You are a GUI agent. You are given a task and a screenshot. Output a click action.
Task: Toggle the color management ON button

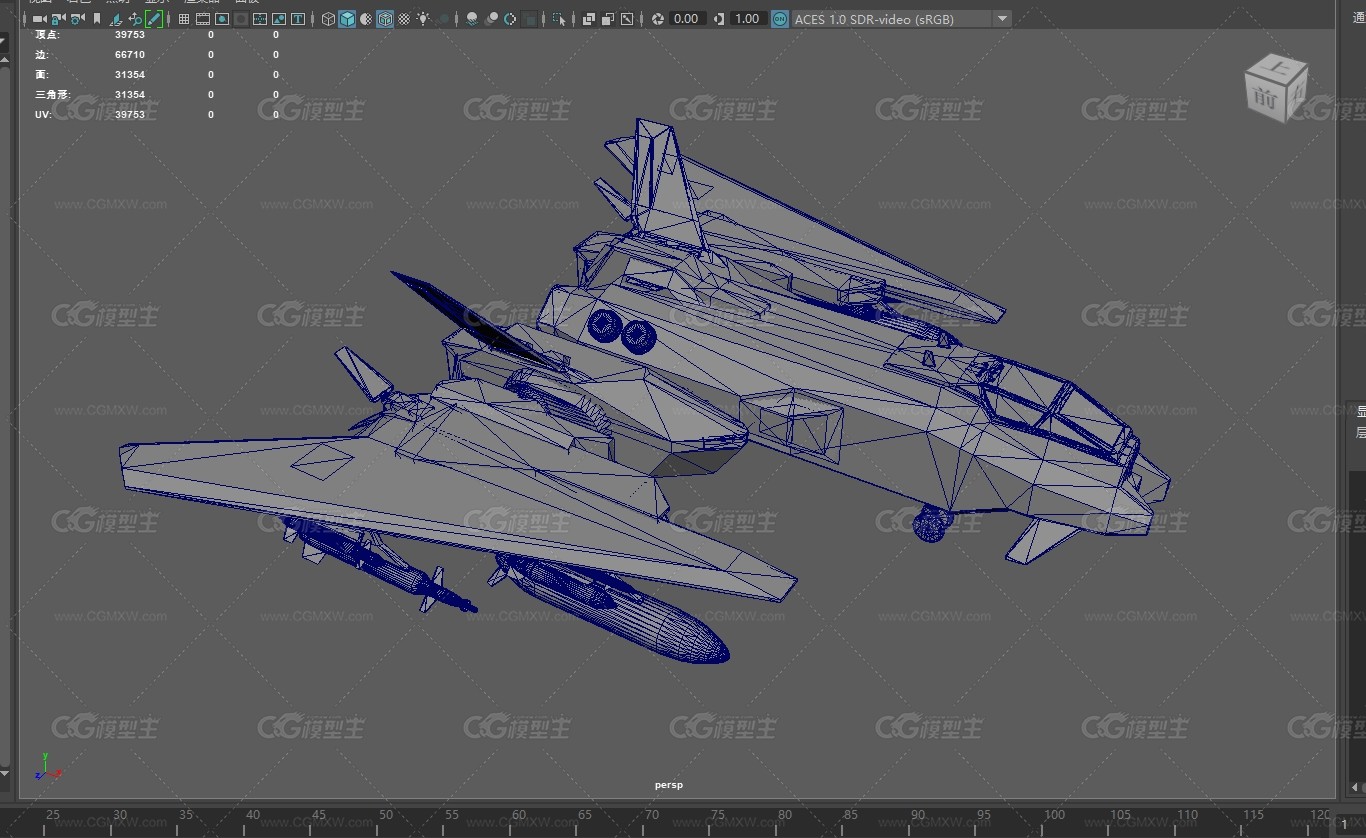(780, 19)
